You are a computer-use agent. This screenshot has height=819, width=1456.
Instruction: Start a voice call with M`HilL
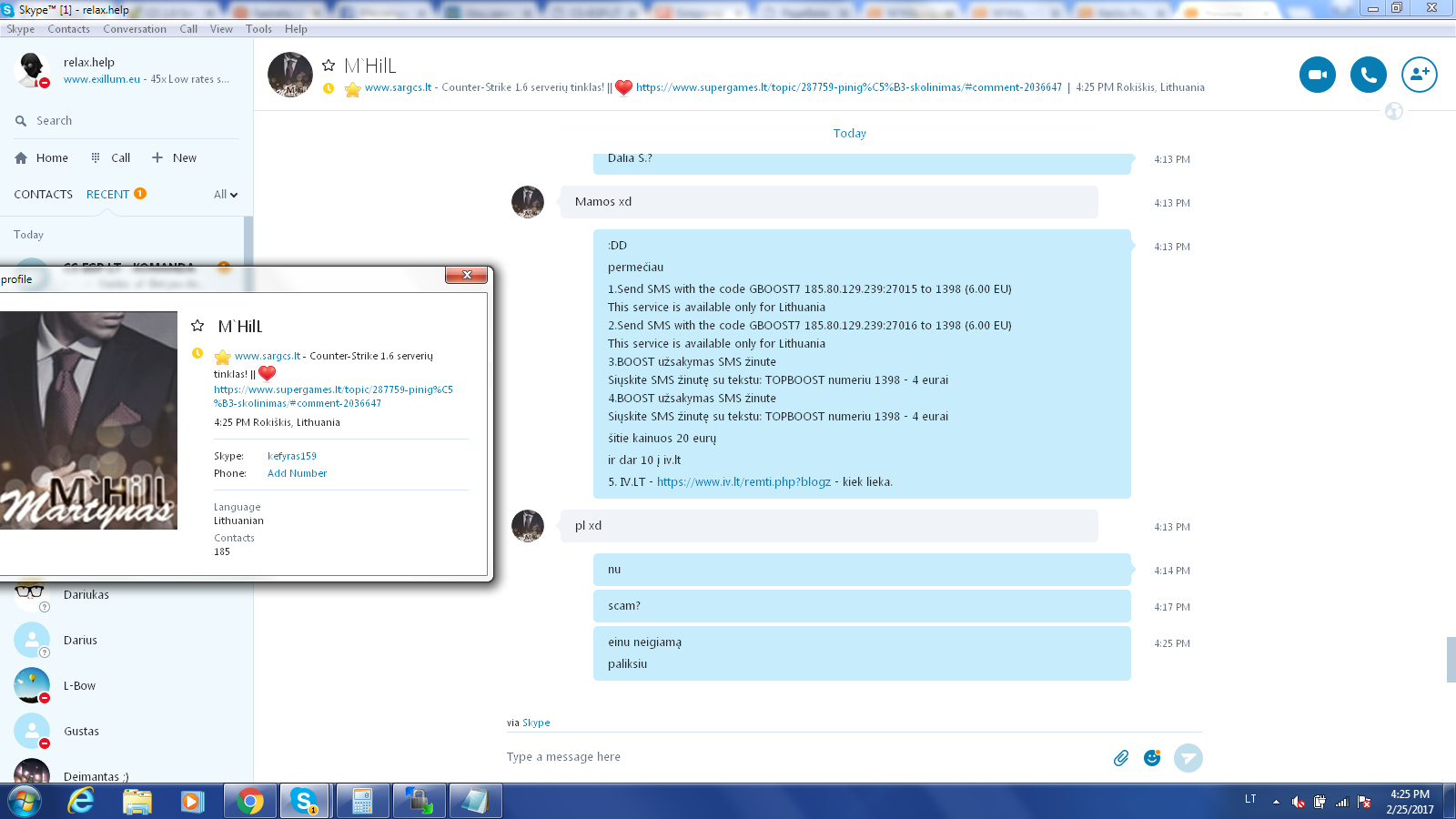[1368, 75]
